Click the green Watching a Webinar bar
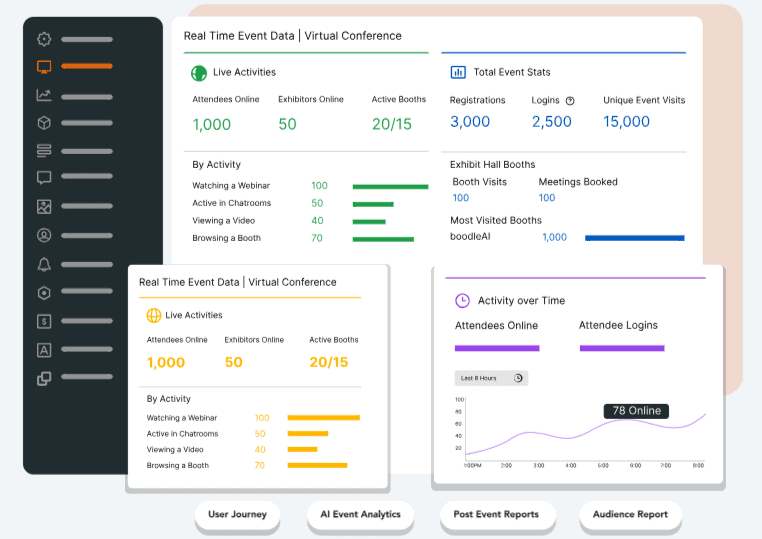 pos(390,186)
